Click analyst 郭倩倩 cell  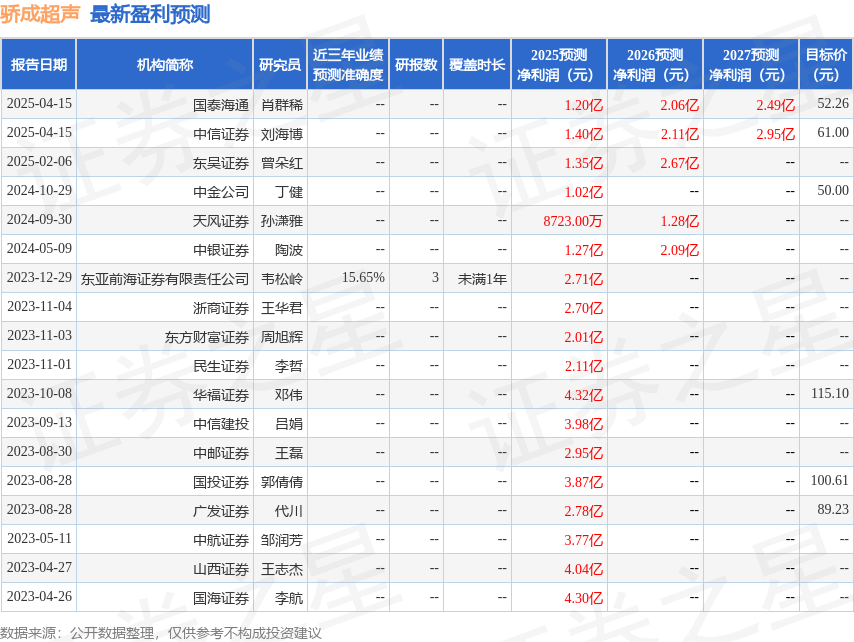[282, 482]
